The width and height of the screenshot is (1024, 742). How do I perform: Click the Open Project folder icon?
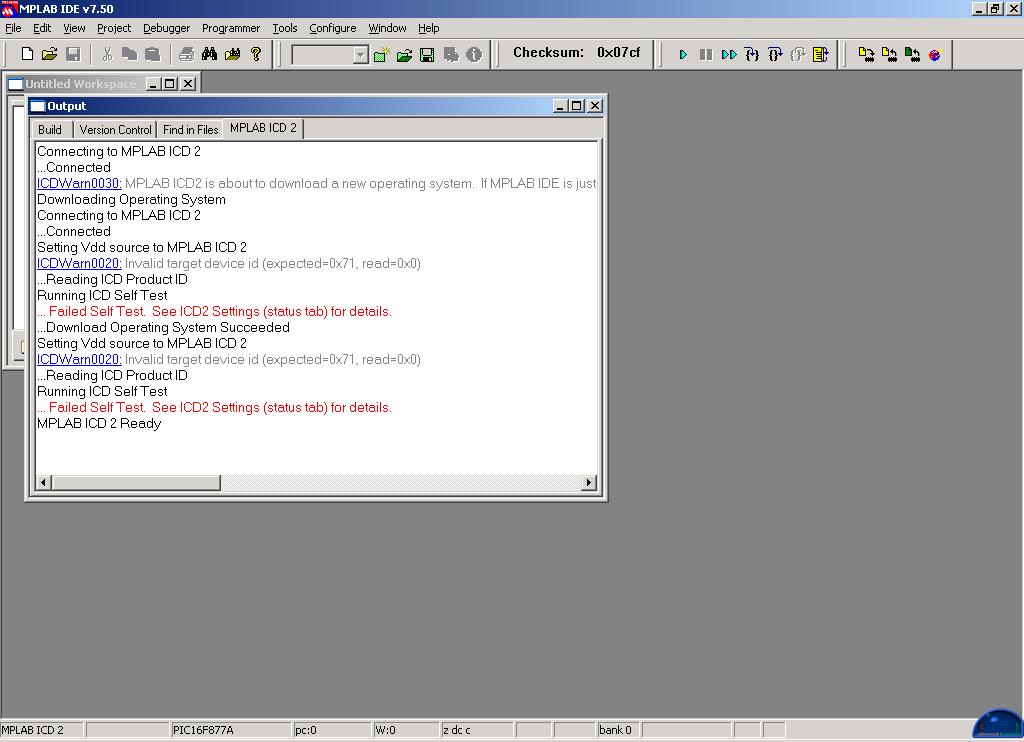404,55
